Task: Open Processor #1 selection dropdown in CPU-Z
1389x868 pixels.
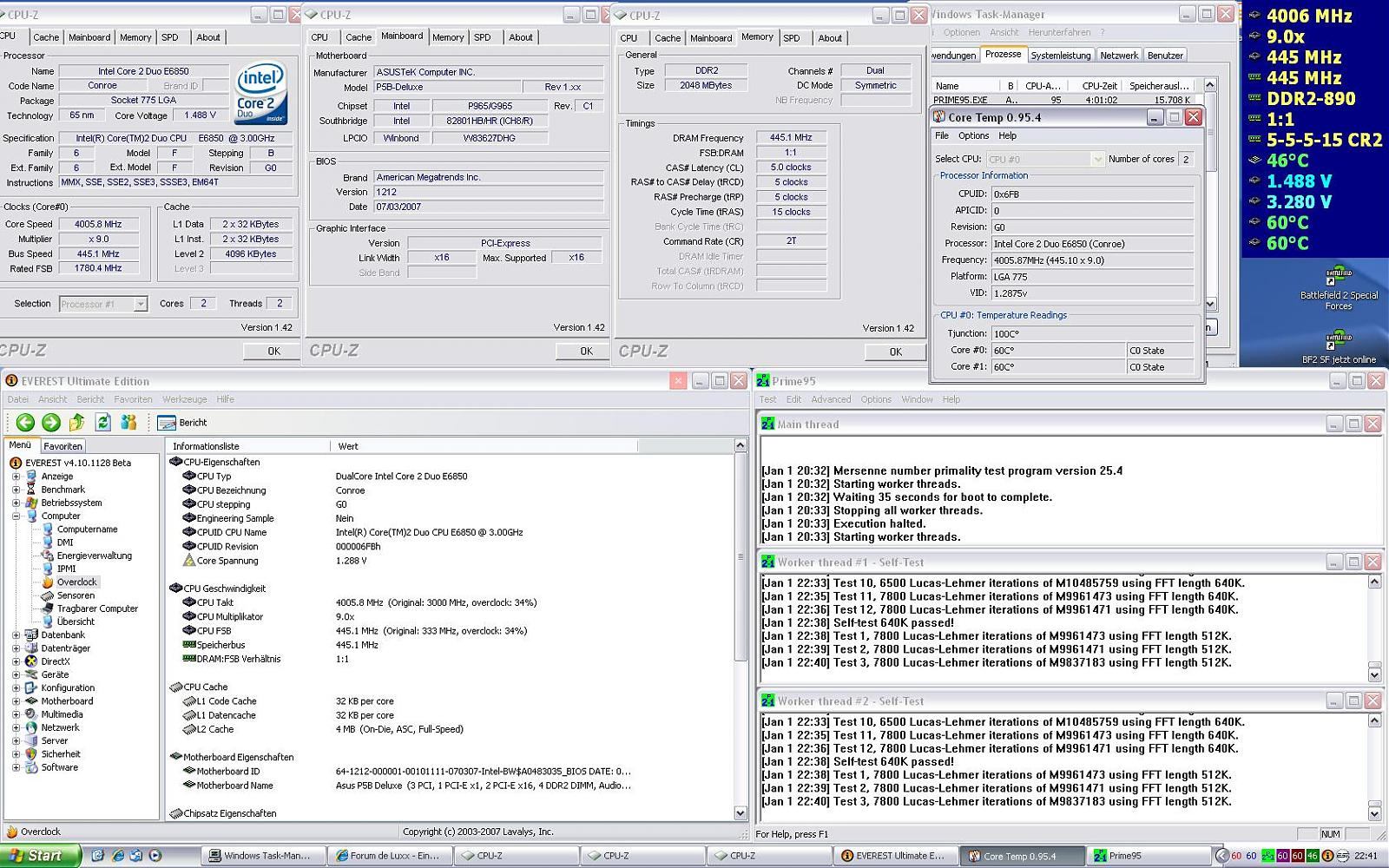Action: coord(103,304)
